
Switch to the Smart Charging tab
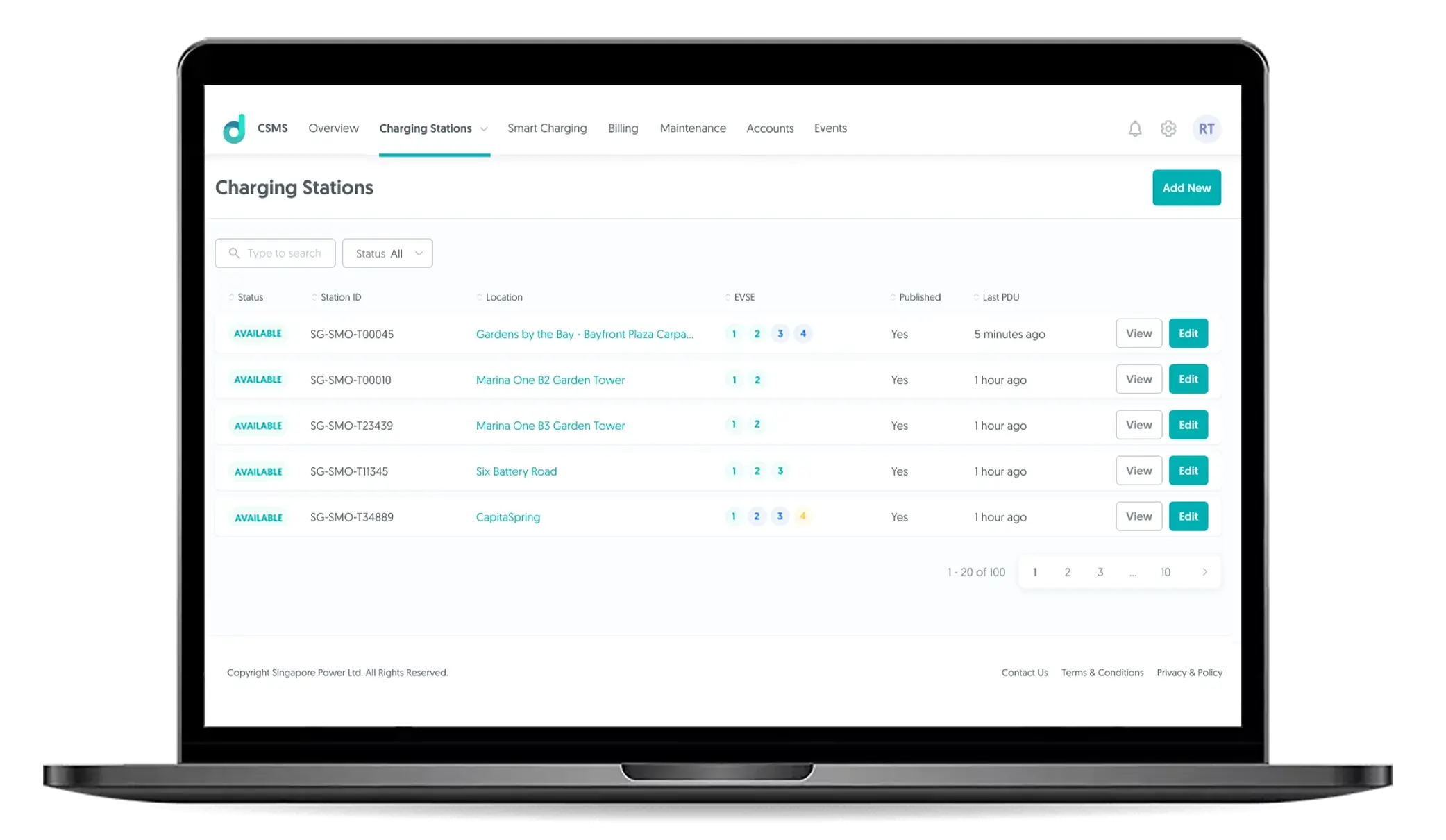coord(547,128)
